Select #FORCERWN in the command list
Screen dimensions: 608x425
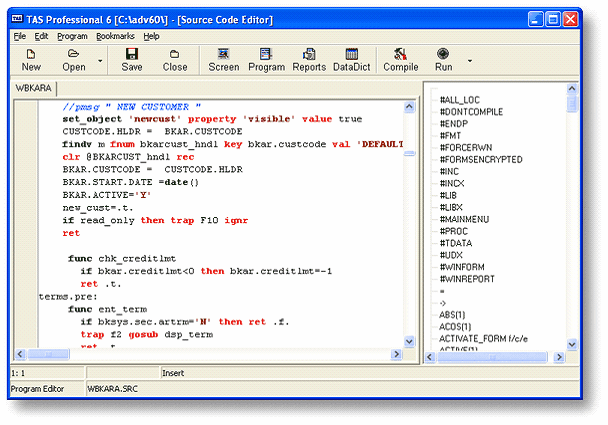click(x=466, y=148)
